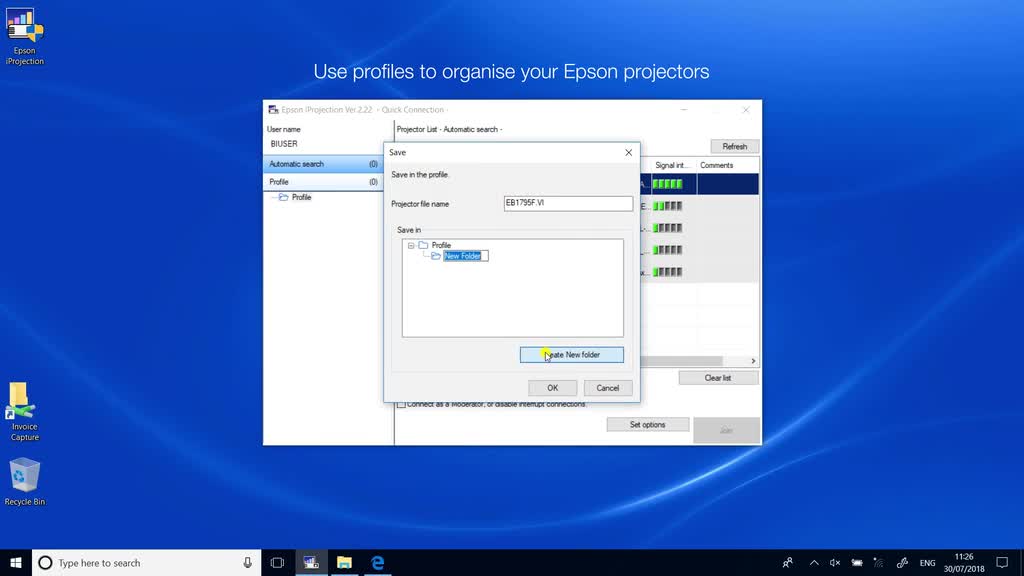The image size is (1024, 576).
Task: Select Automatic search tab in sidebar
Action: (x=323, y=164)
